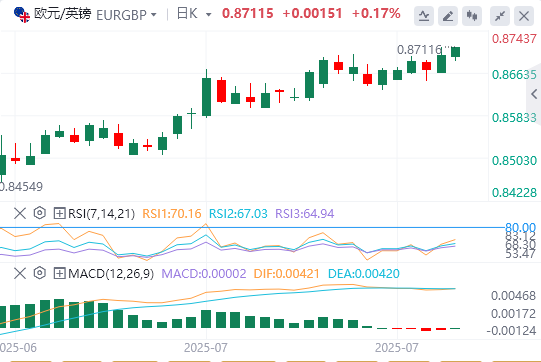Click the RSI(7,14,21) label
Screen dimensions: 541x362
click(101, 214)
